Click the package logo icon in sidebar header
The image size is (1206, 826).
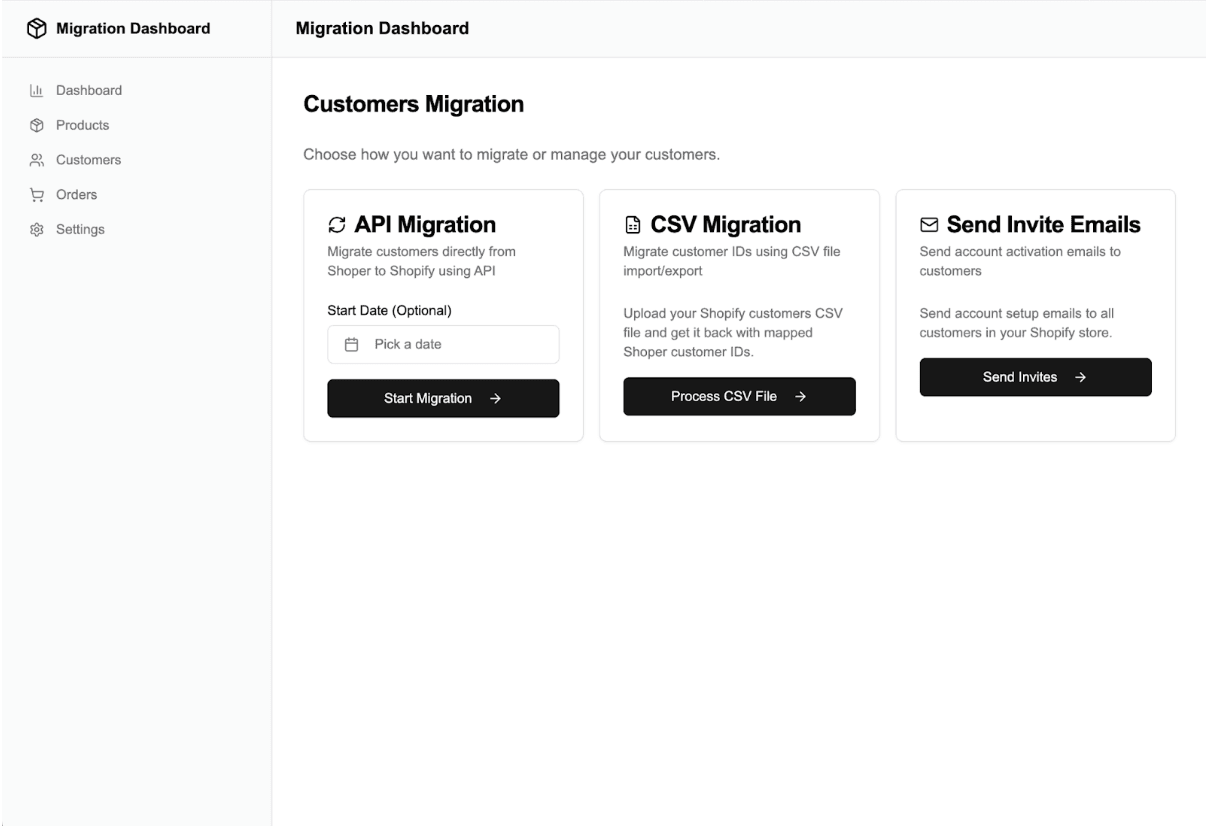[x=37, y=29]
